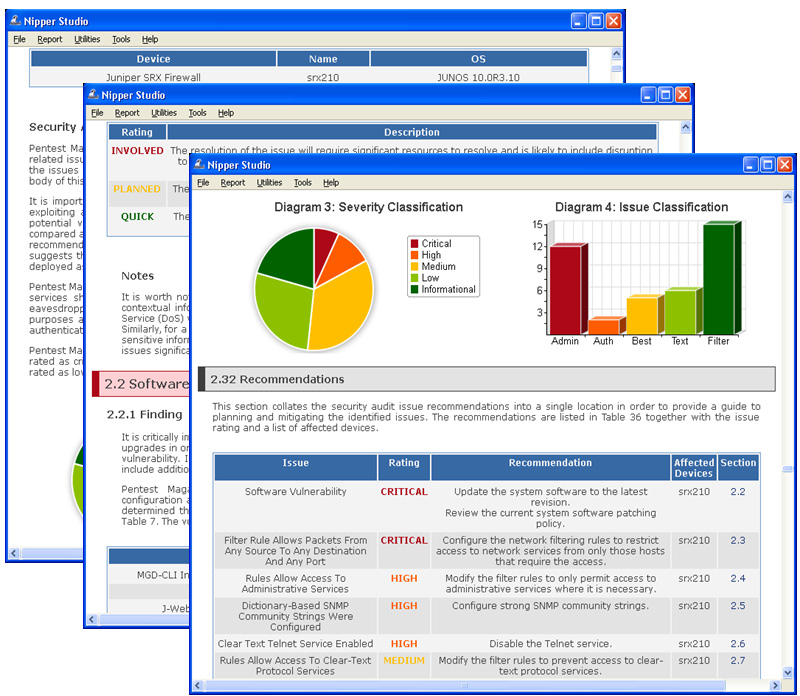The height and width of the screenshot is (696, 800).
Task: Click the up arrow on the middle window scrollbar
Action: coord(686,128)
